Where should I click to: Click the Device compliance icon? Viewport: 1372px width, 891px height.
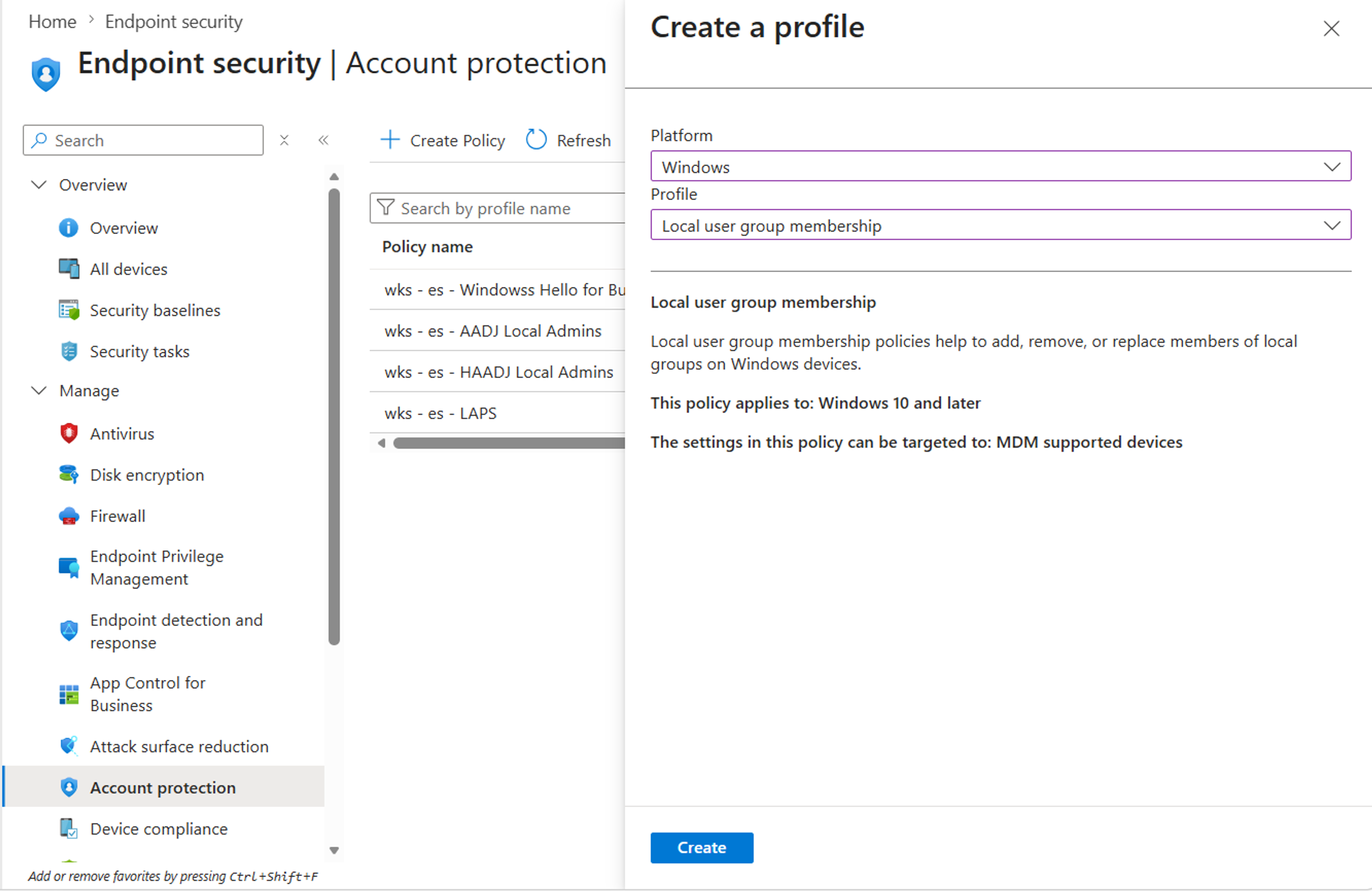click(69, 828)
